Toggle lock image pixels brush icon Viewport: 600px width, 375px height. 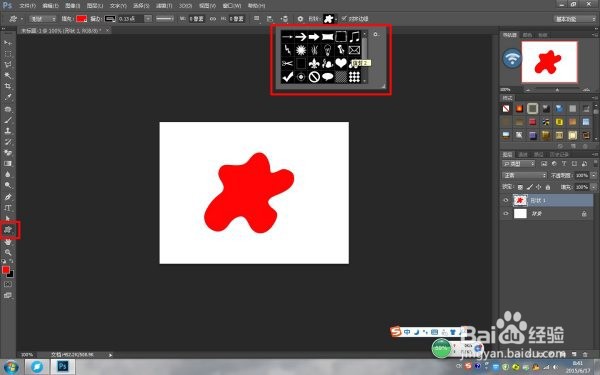[530, 187]
